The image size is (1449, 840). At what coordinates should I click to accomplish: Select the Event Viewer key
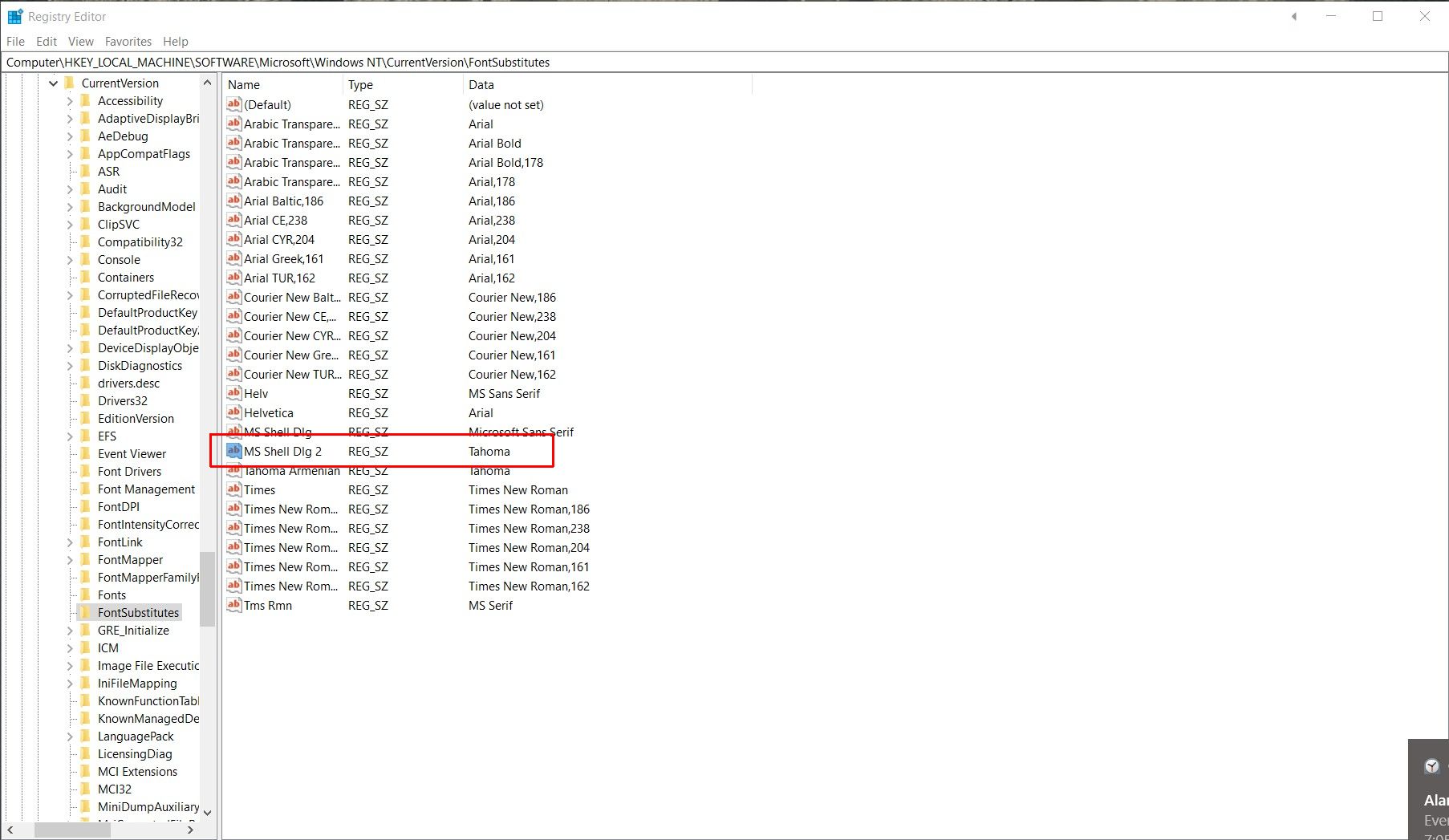pos(132,454)
